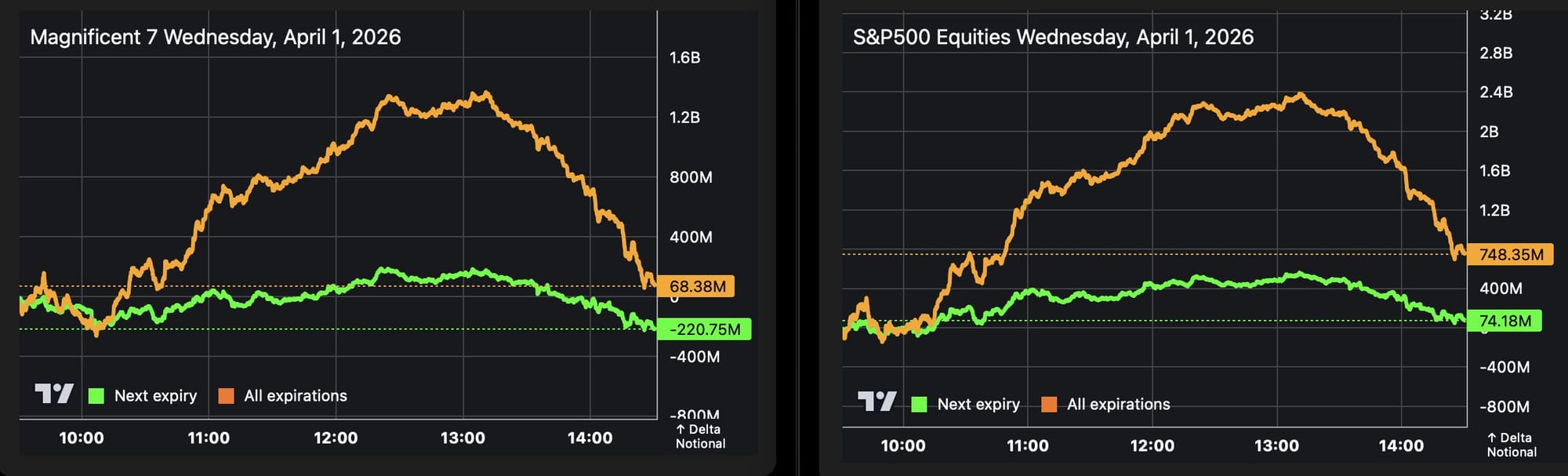This screenshot has width=1568, height=476.
Task: Click Delta Notional axis label in Magnificent 7 chart
Action: click(x=700, y=437)
